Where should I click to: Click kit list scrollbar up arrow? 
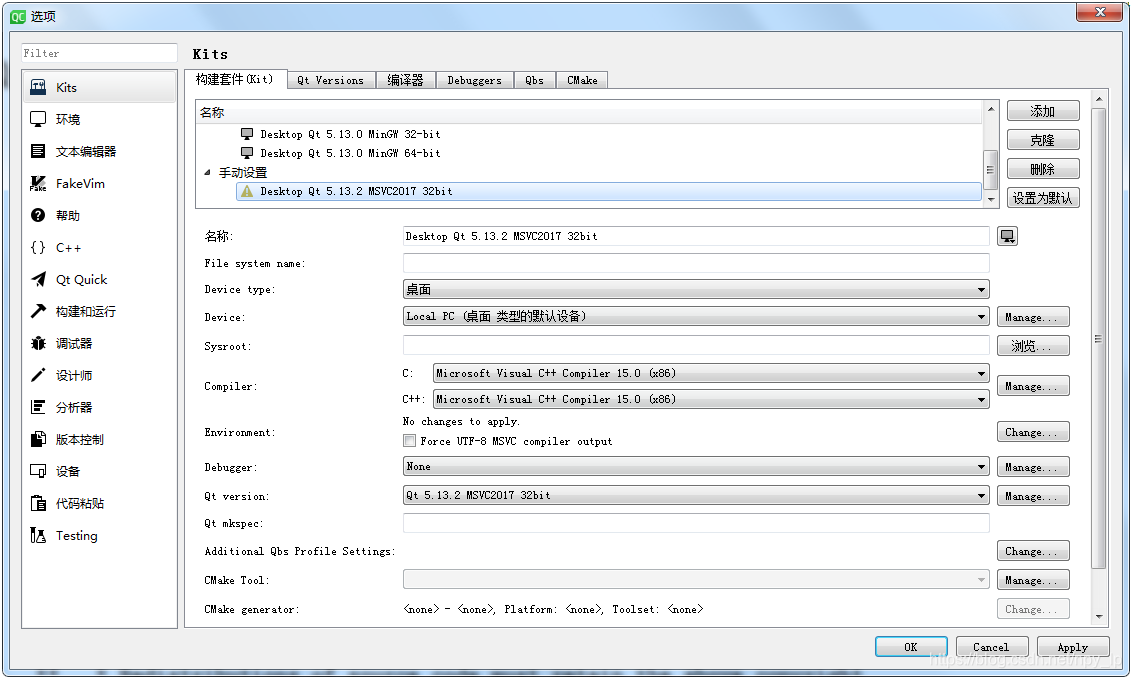point(990,109)
